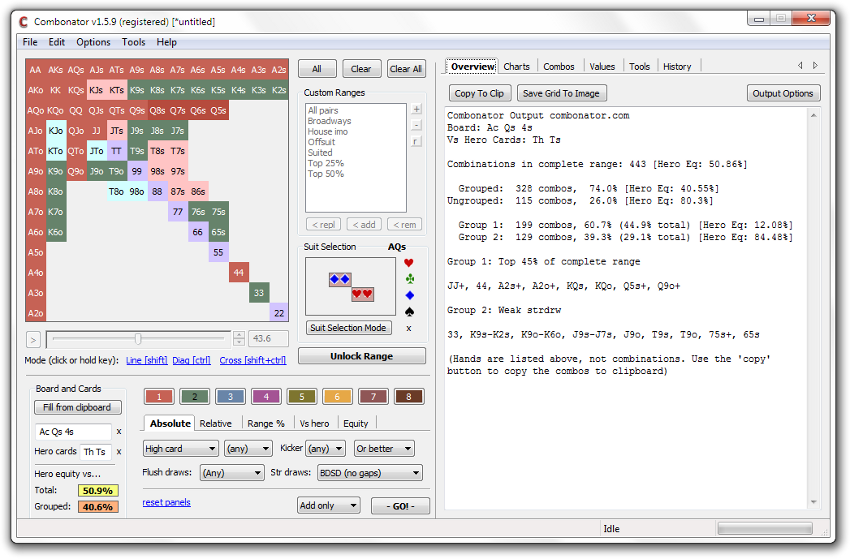This screenshot has width=850, height=559.
Task: Toggle the TT hand cell in the grid
Action: pos(117,151)
